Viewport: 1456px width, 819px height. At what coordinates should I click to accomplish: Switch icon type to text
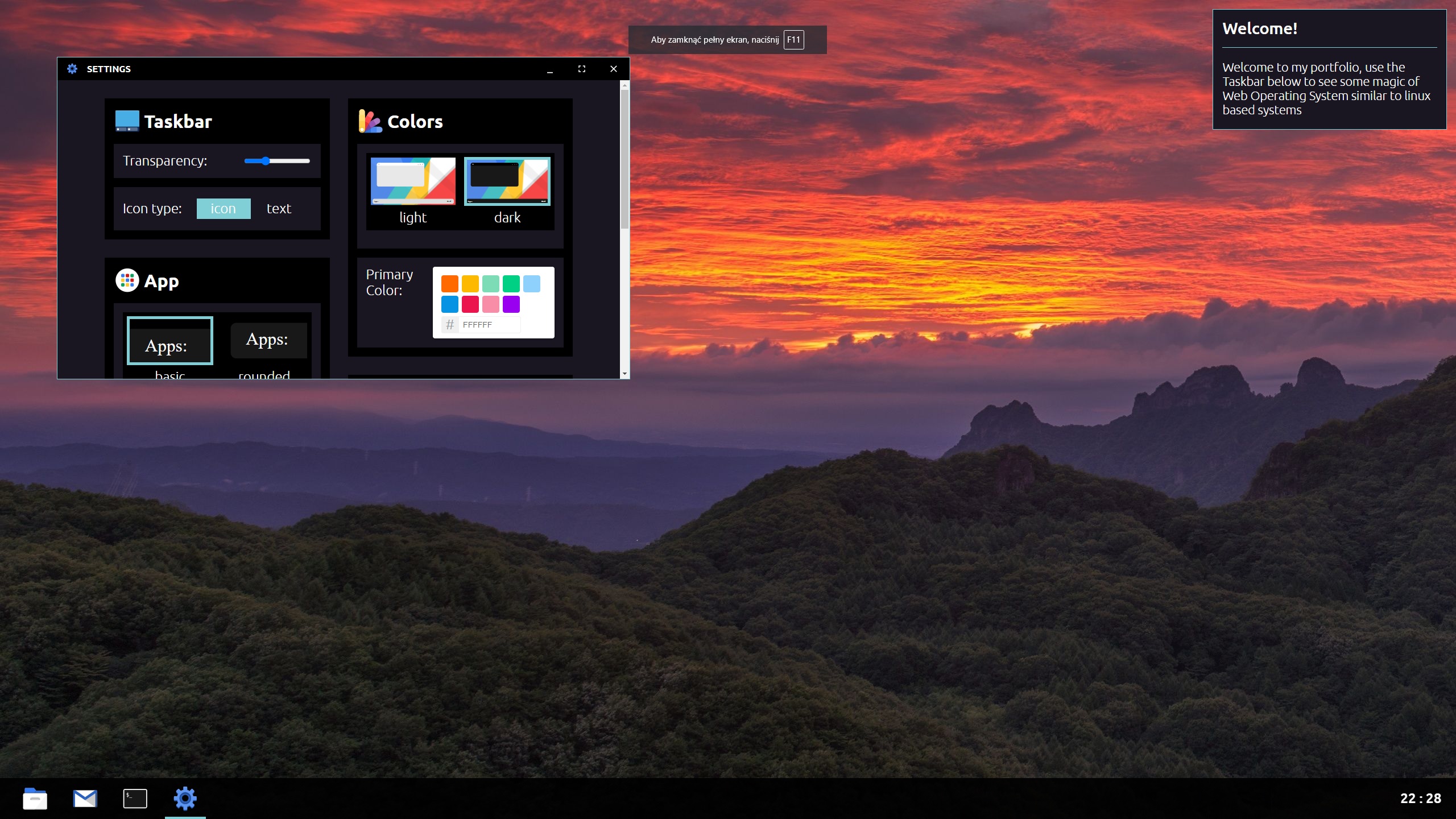click(x=279, y=209)
